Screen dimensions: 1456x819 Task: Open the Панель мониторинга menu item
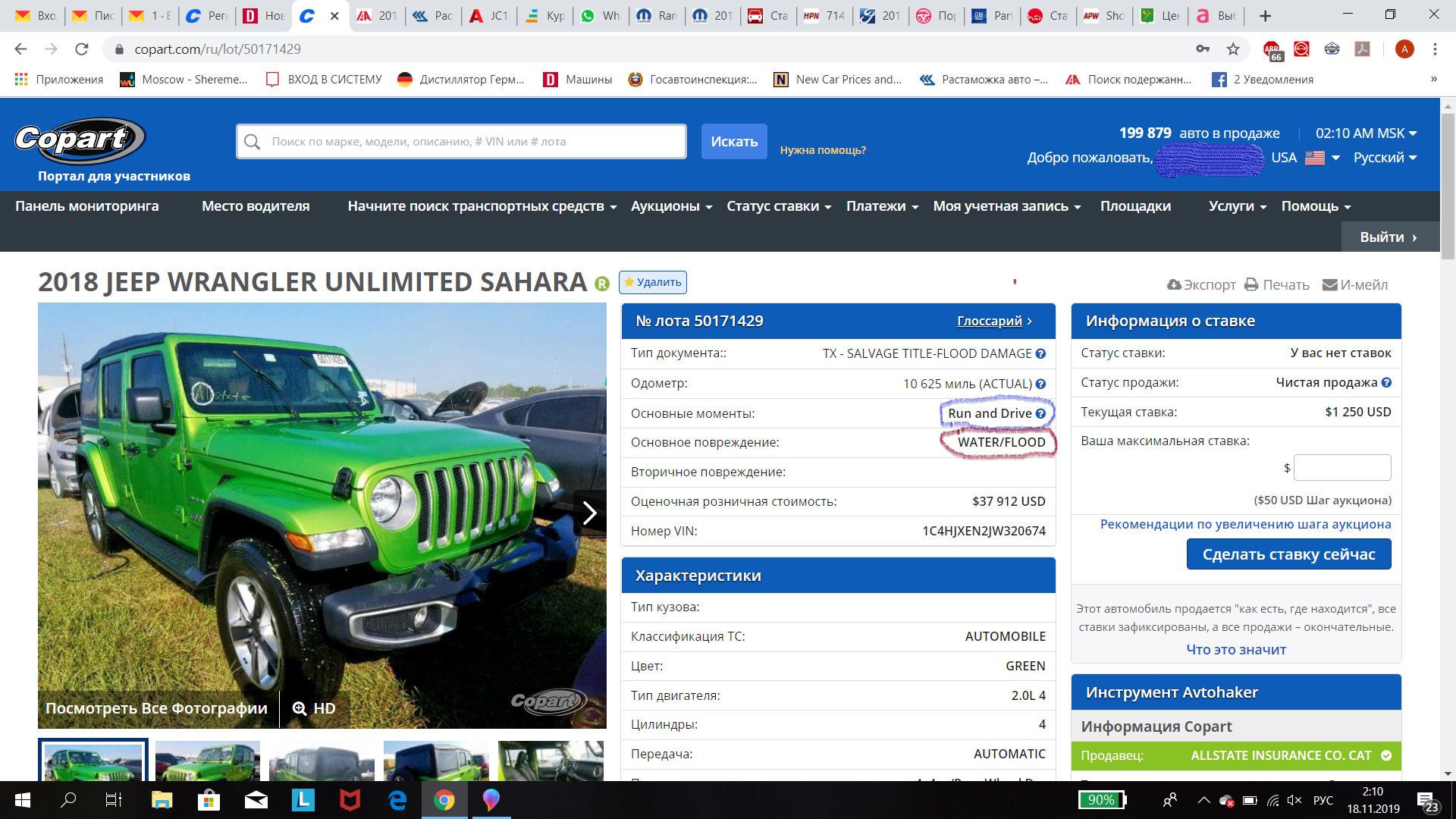87,206
